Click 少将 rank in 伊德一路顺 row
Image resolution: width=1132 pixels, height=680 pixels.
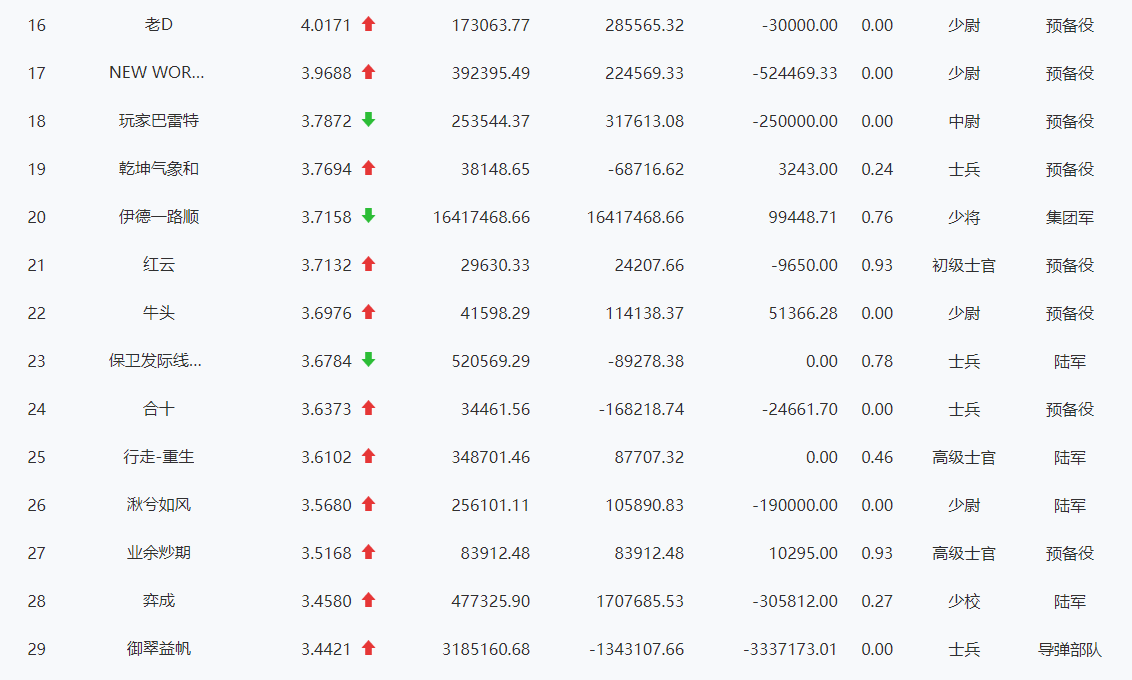pyautogui.click(x=964, y=217)
